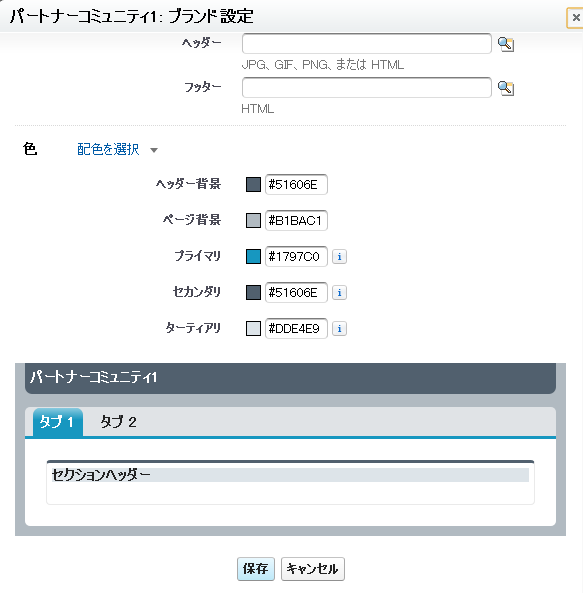Switch to the タブ 2 preview tab

click(x=118, y=422)
